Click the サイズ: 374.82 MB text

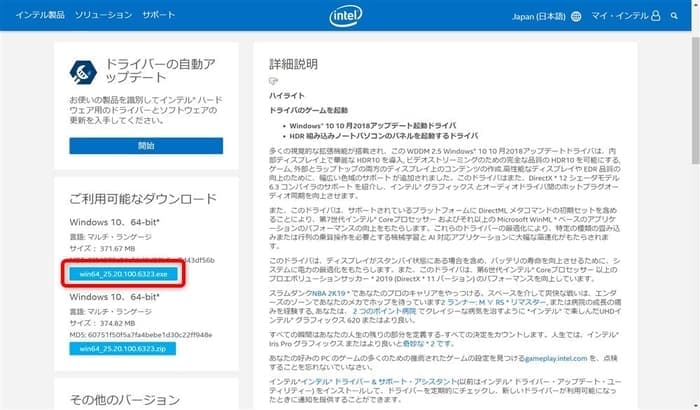click(x=102, y=323)
